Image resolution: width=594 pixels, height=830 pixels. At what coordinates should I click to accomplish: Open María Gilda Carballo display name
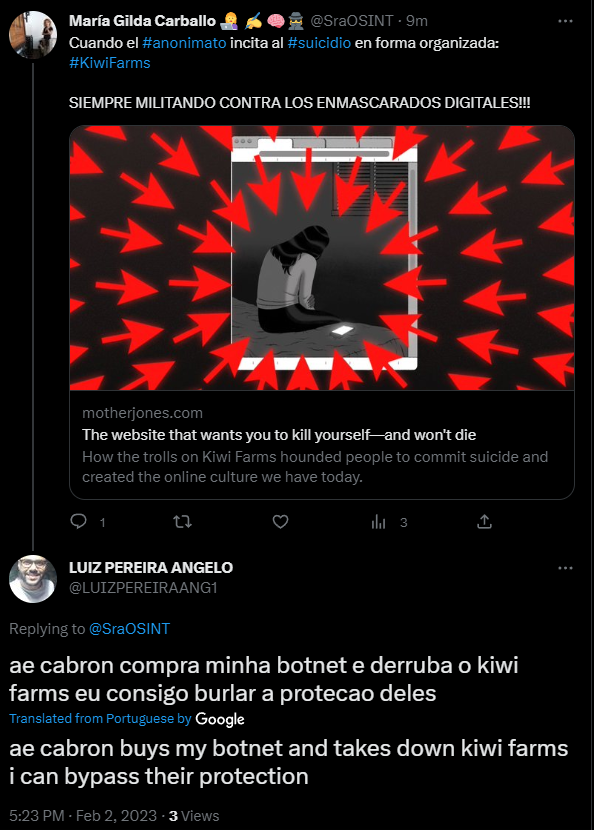142,21
